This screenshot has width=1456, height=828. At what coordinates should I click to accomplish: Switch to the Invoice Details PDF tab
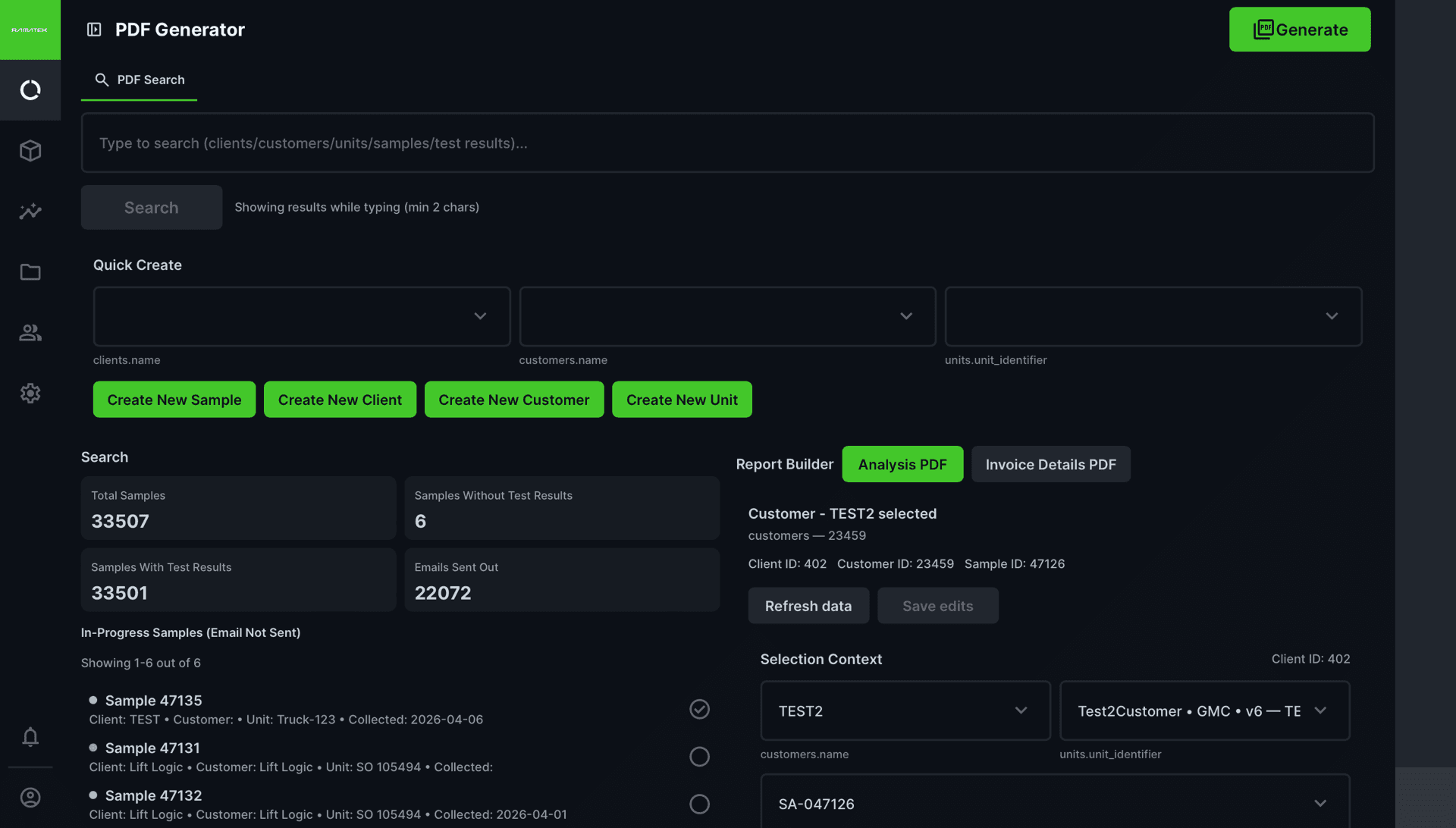[1050, 463]
